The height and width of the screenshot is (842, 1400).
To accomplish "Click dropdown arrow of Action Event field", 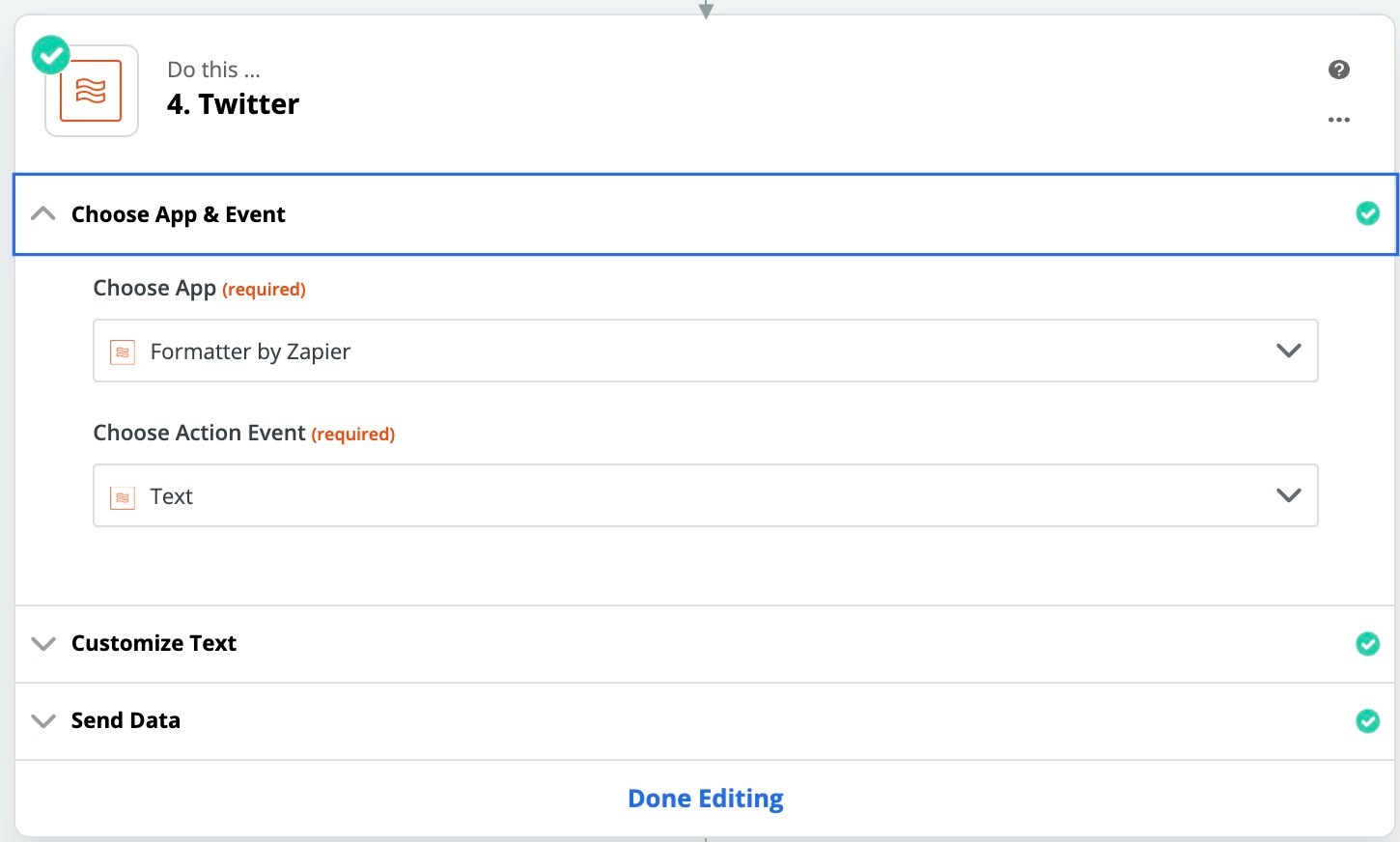I will coord(1289,495).
